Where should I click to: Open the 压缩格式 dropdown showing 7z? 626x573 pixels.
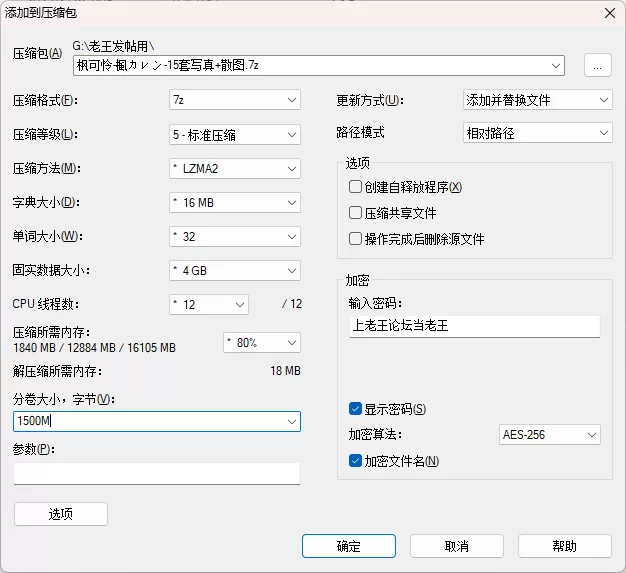[235, 100]
